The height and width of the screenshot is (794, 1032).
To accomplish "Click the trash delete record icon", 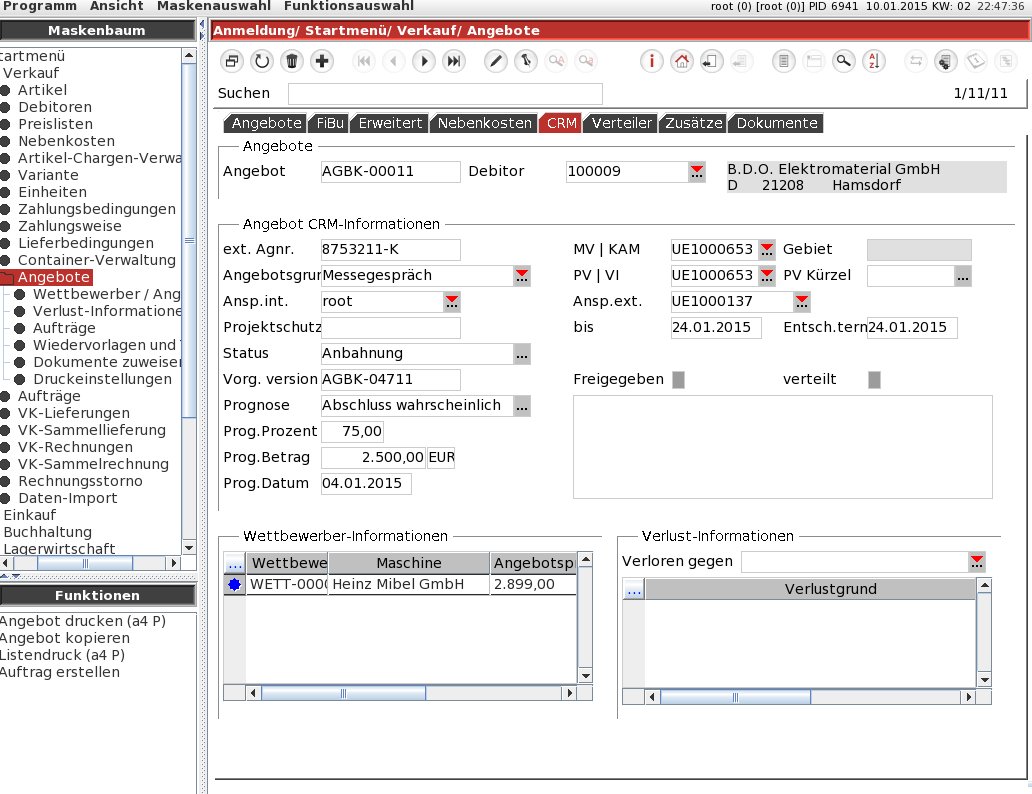I will [291, 61].
